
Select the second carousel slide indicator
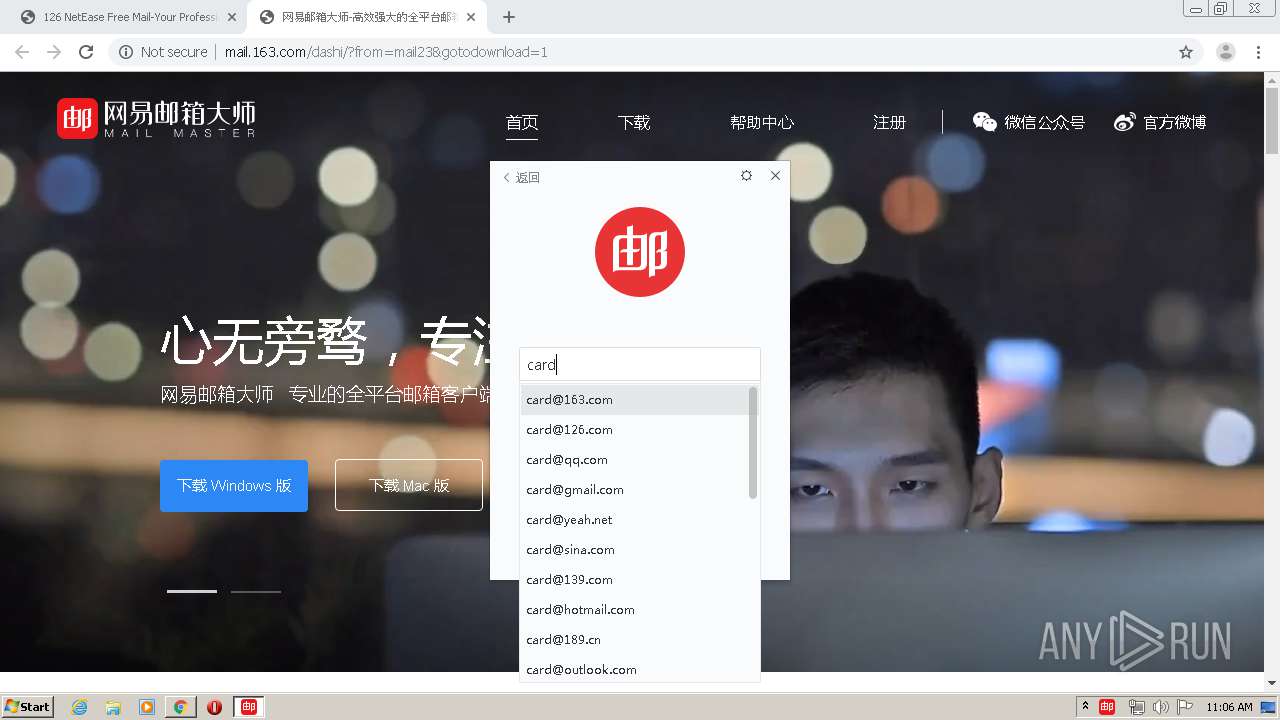(256, 591)
